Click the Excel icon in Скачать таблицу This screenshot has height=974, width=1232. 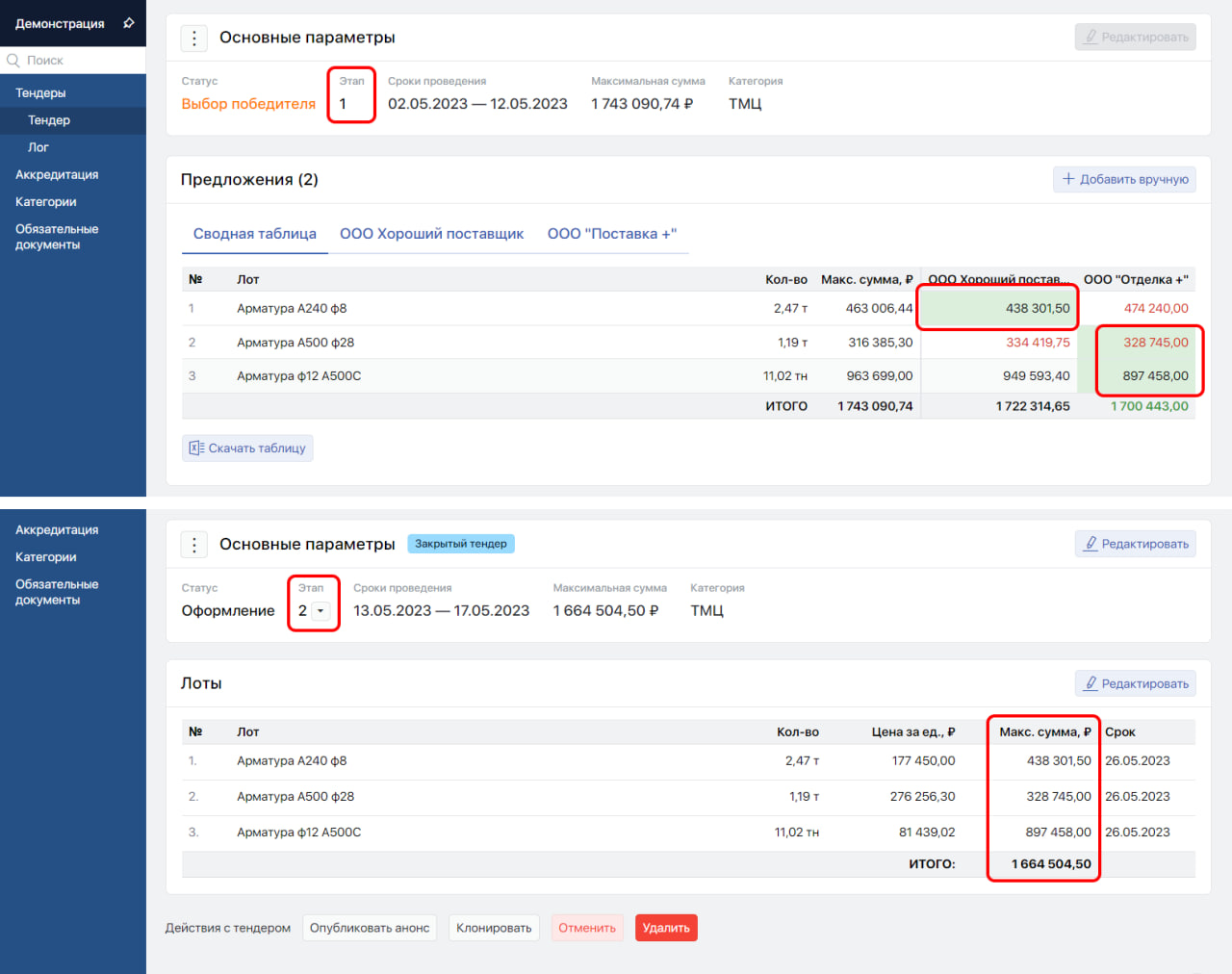[x=196, y=448]
